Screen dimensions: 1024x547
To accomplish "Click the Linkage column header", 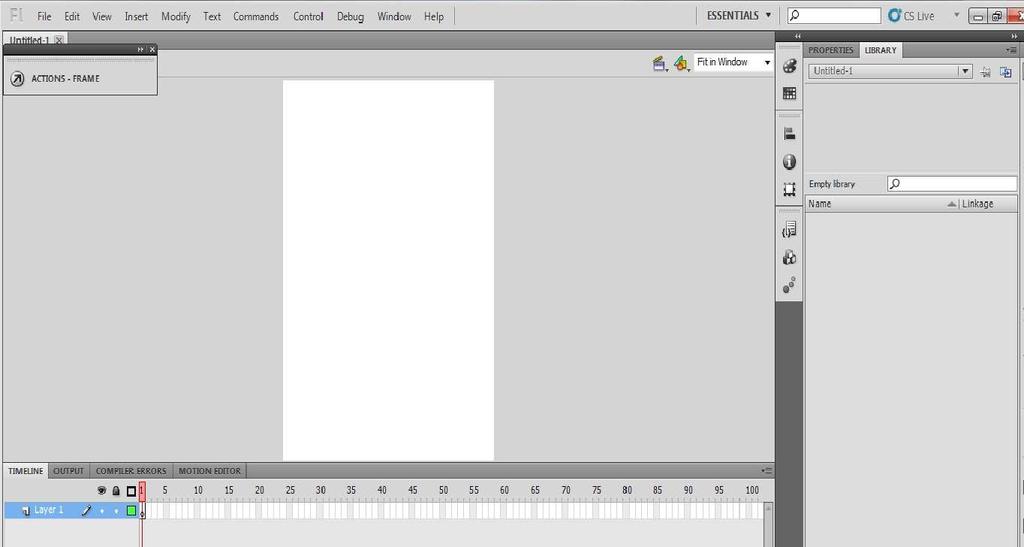I will 988,204.
